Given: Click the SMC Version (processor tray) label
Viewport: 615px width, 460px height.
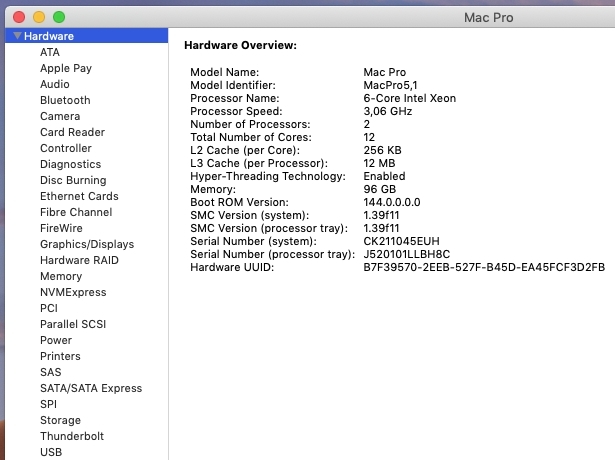Looking at the screenshot, I should pyautogui.click(x=269, y=228).
